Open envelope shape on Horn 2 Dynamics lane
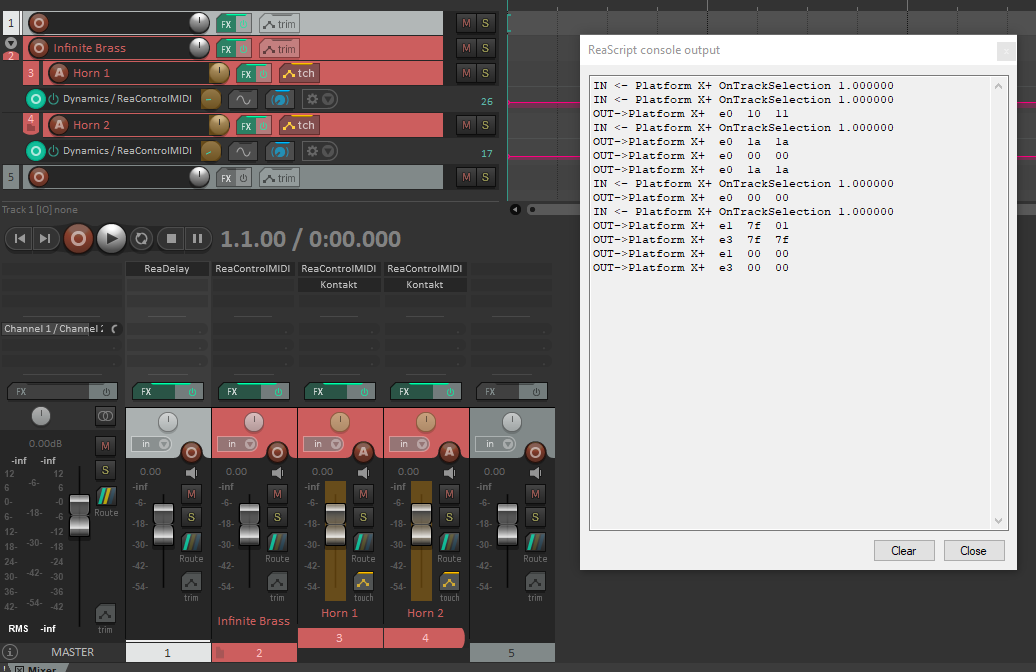The width and height of the screenshot is (1036, 672). pyautogui.click(x=243, y=152)
